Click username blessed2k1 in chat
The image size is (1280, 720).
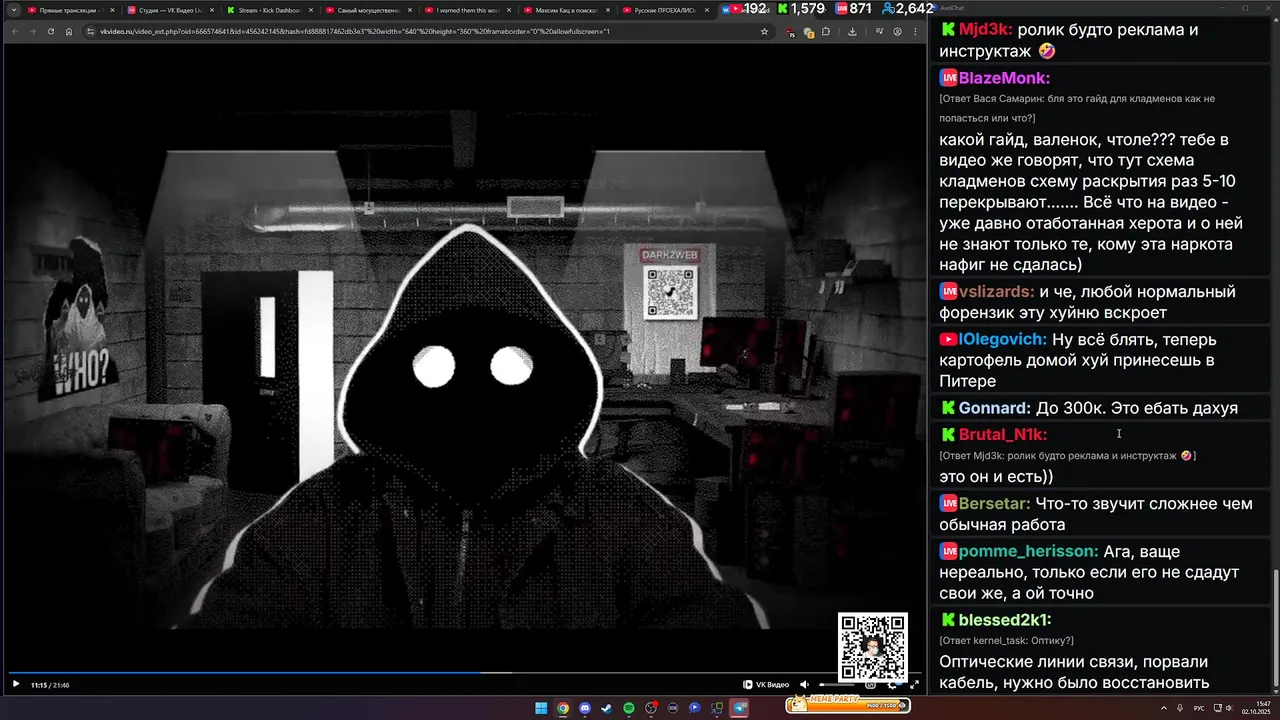tap(1005, 620)
